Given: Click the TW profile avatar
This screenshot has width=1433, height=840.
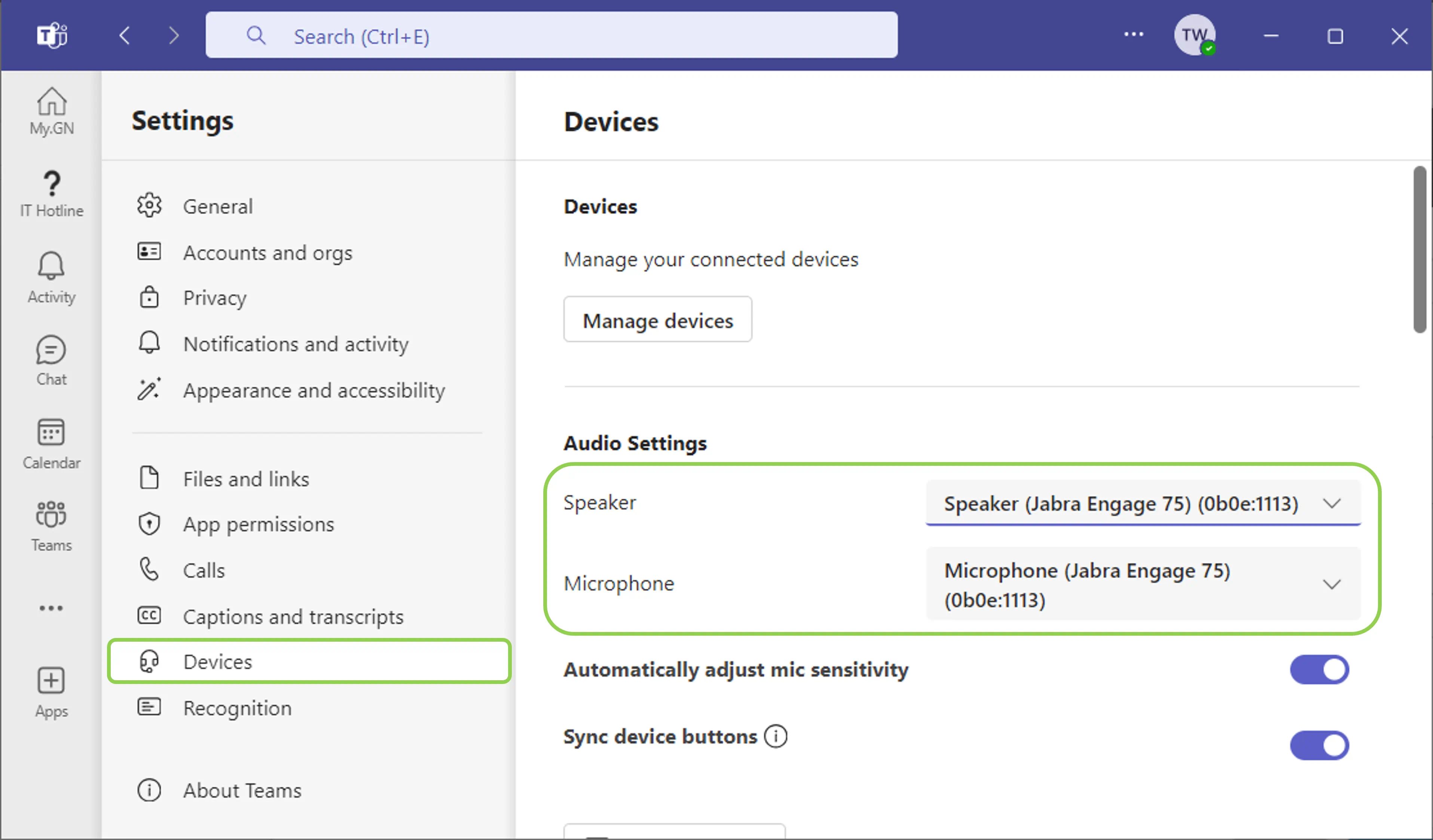Looking at the screenshot, I should click(1195, 35).
